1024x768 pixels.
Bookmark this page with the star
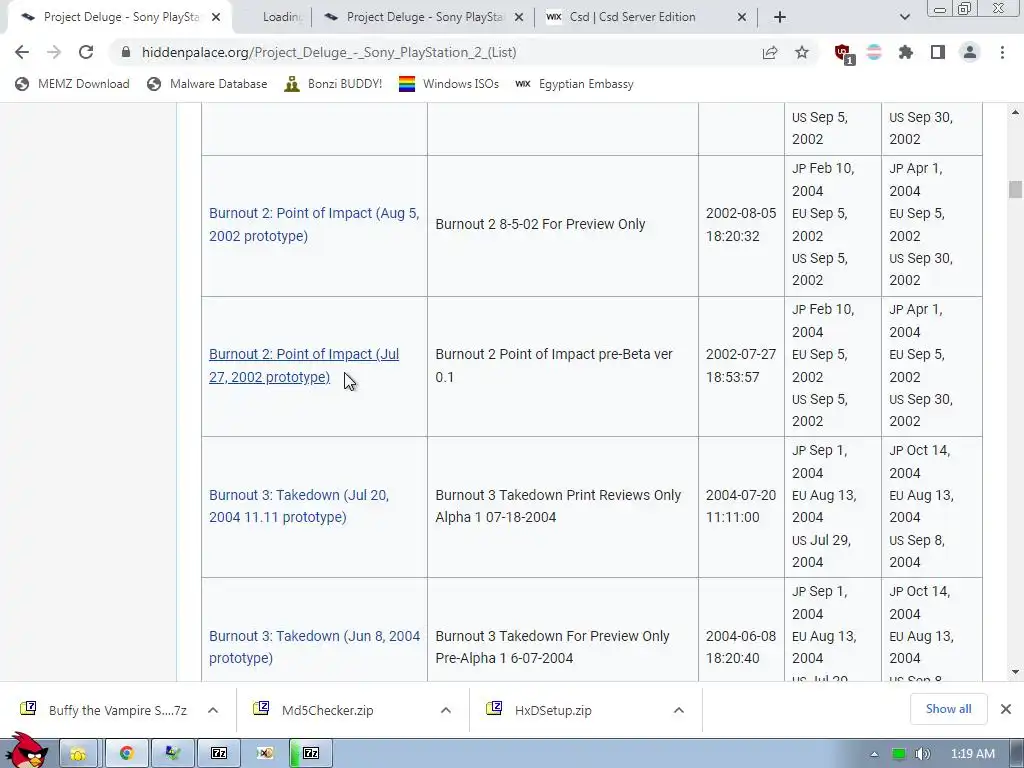[x=802, y=52]
